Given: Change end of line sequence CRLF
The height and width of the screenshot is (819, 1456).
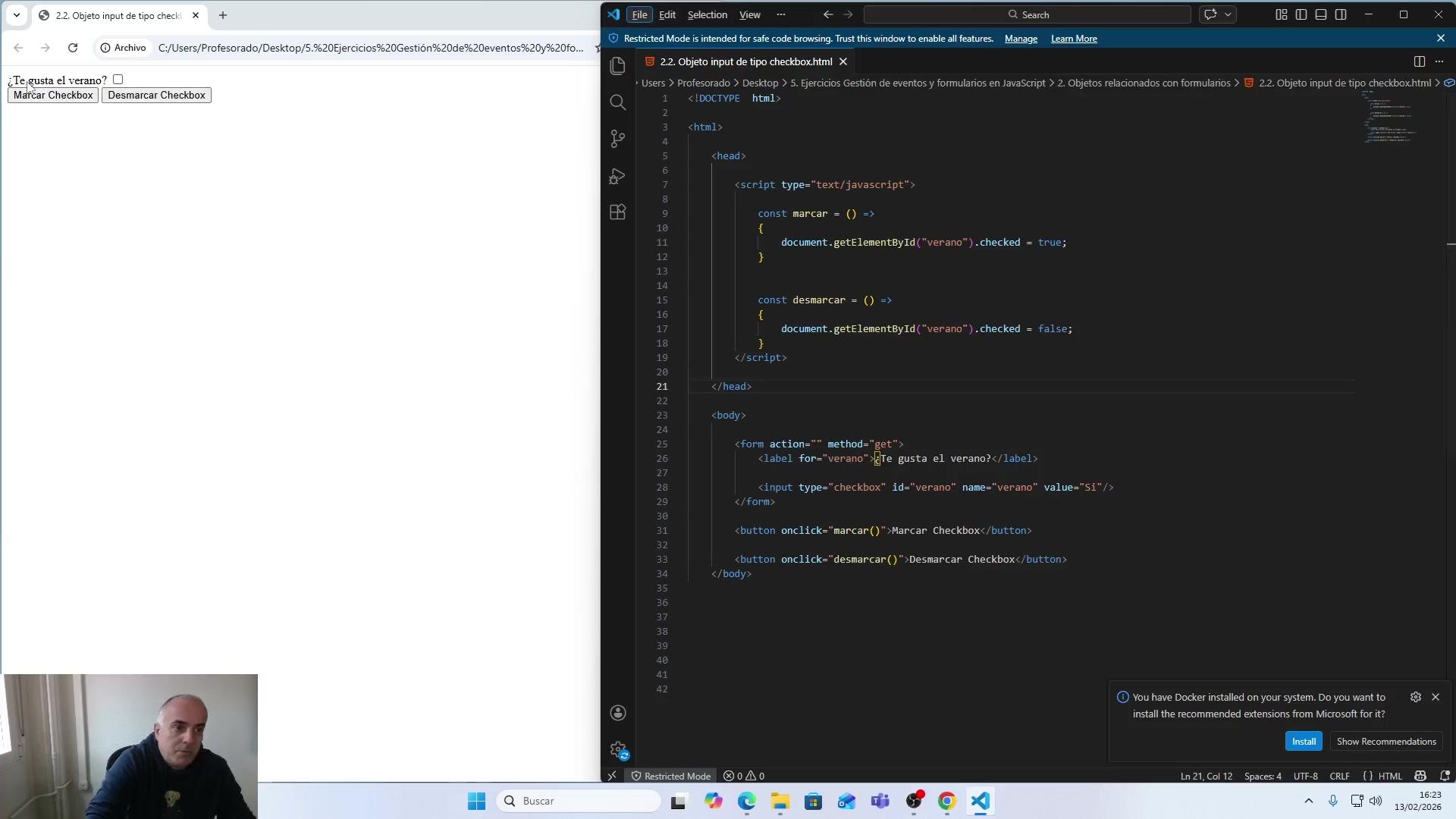Looking at the screenshot, I should pyautogui.click(x=1340, y=776).
